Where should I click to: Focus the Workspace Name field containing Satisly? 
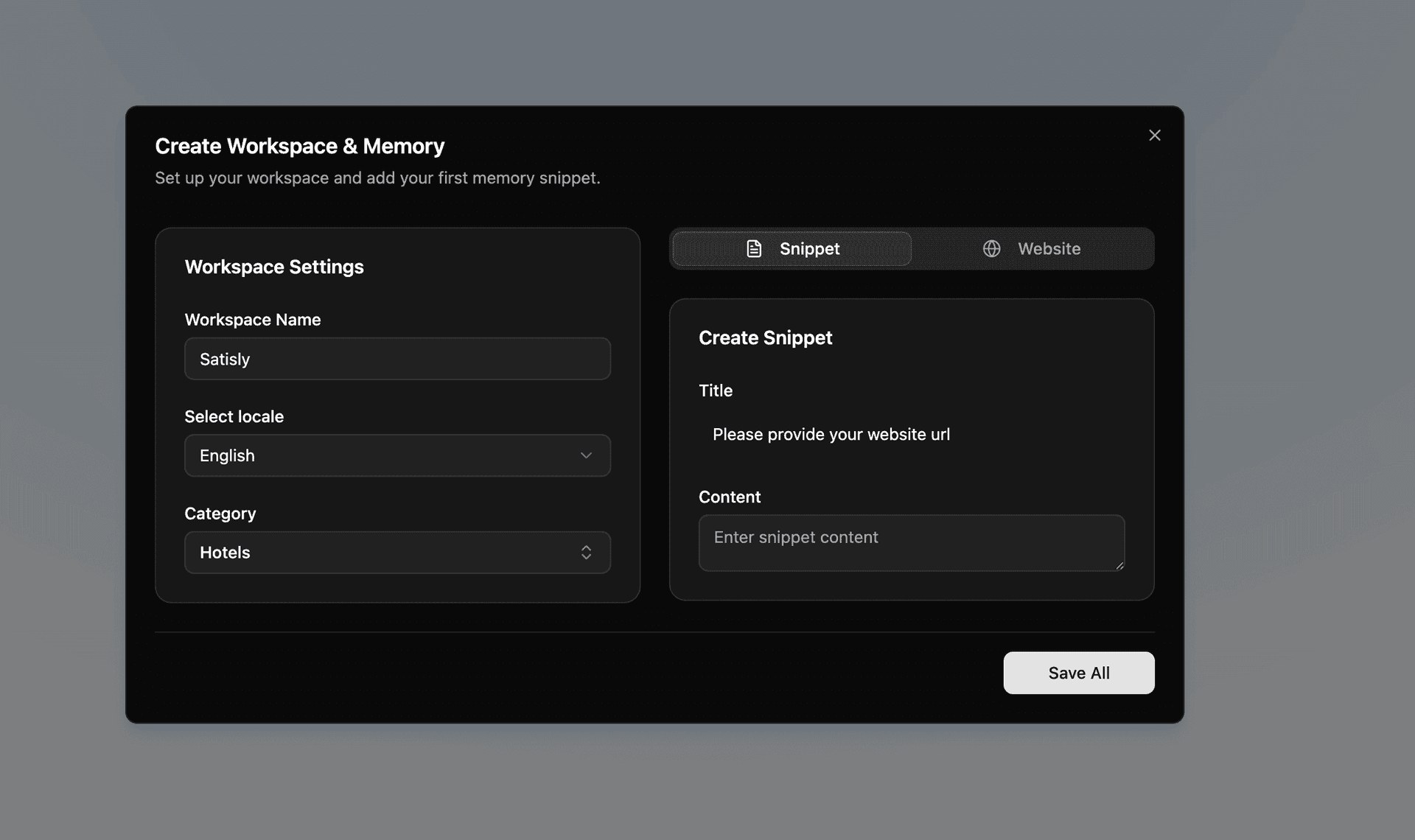pos(397,359)
